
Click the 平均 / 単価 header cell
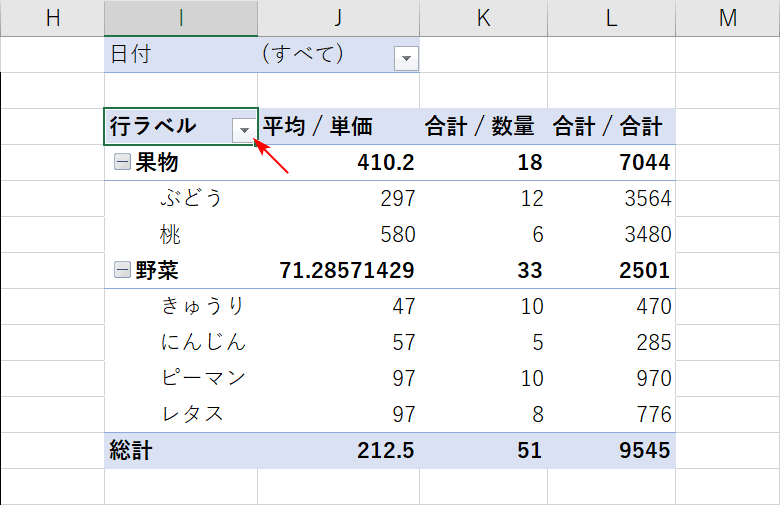point(318,127)
